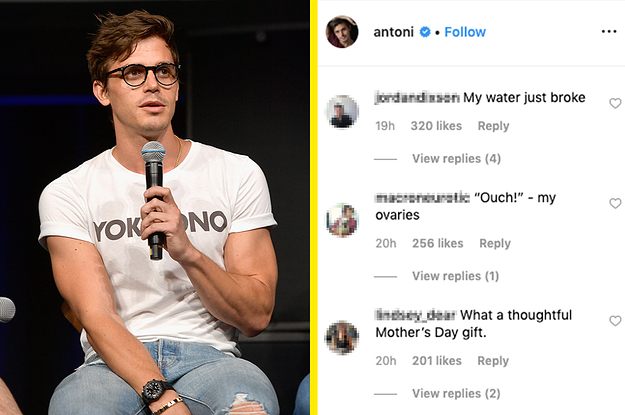This screenshot has width=625, height=415.
Task: Open the three-dot more options menu
Action: tap(609, 31)
